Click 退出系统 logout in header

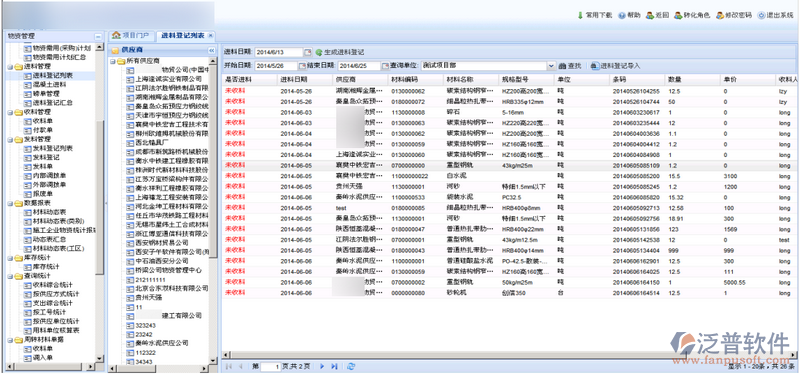[x=775, y=15]
